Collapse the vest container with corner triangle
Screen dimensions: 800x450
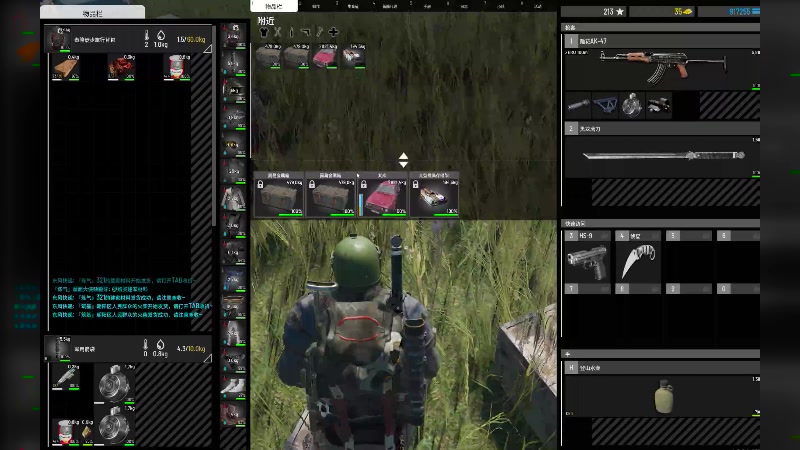tap(207, 359)
